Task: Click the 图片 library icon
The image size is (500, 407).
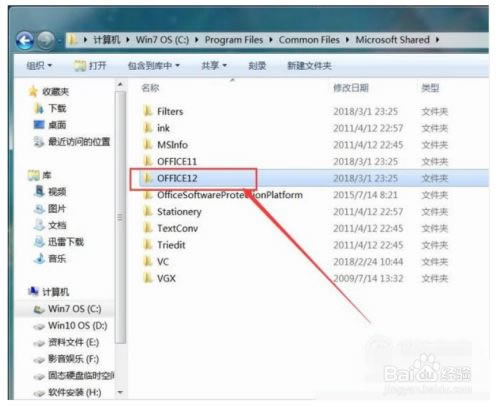Action: click(x=39, y=209)
